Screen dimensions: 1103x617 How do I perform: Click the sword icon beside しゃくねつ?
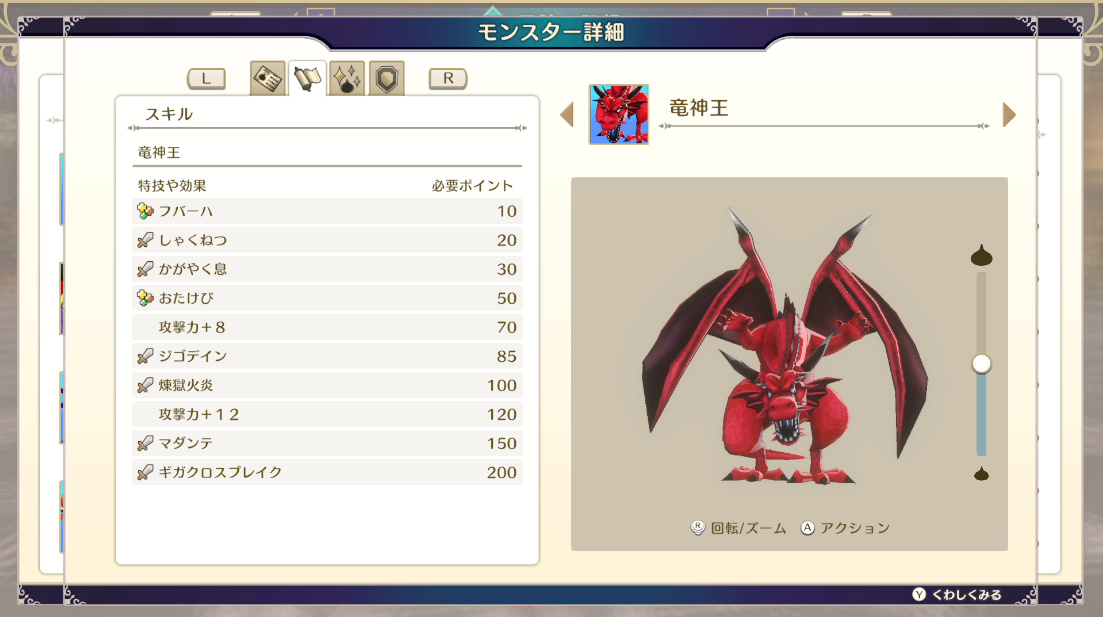[145, 240]
